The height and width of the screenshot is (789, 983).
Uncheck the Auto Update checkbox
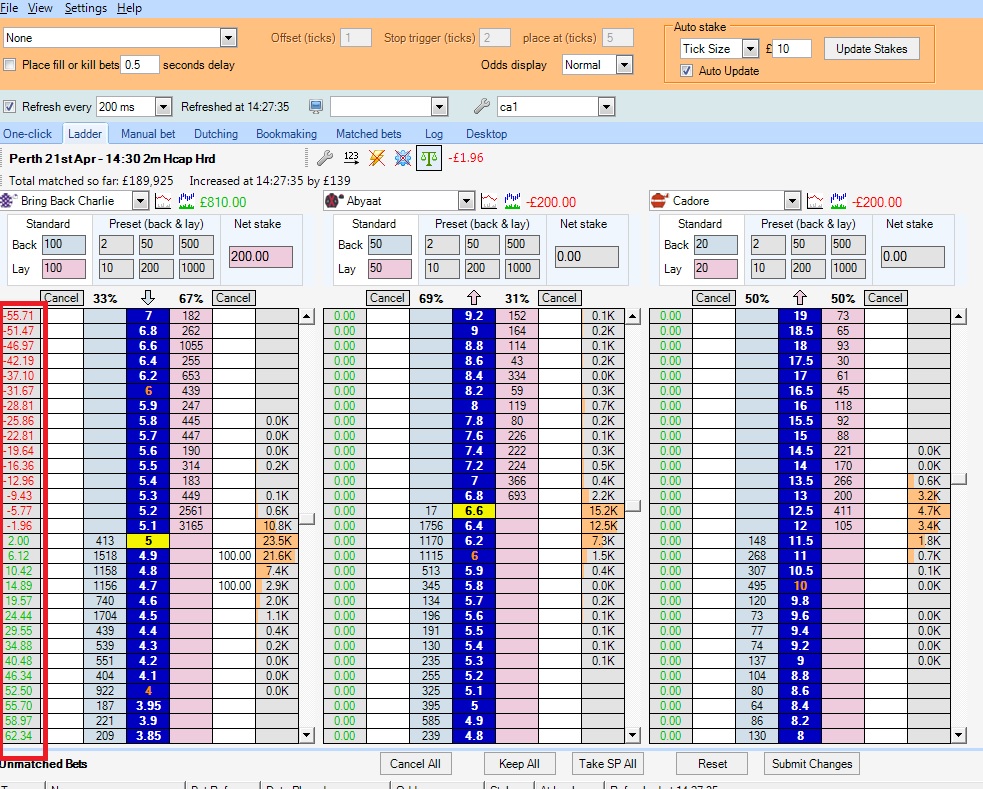pyautogui.click(x=686, y=71)
